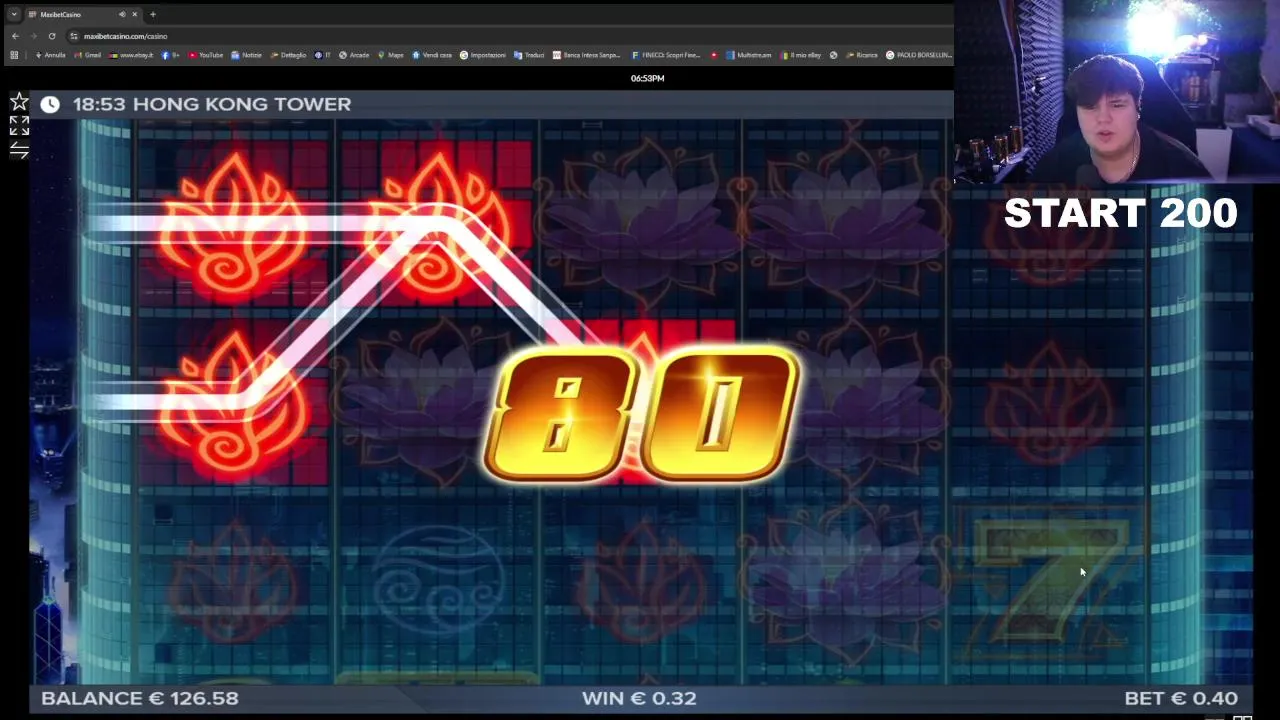Screen dimensions: 1280x720
Task: Open the Vendi casa bookmark
Action: (432, 55)
